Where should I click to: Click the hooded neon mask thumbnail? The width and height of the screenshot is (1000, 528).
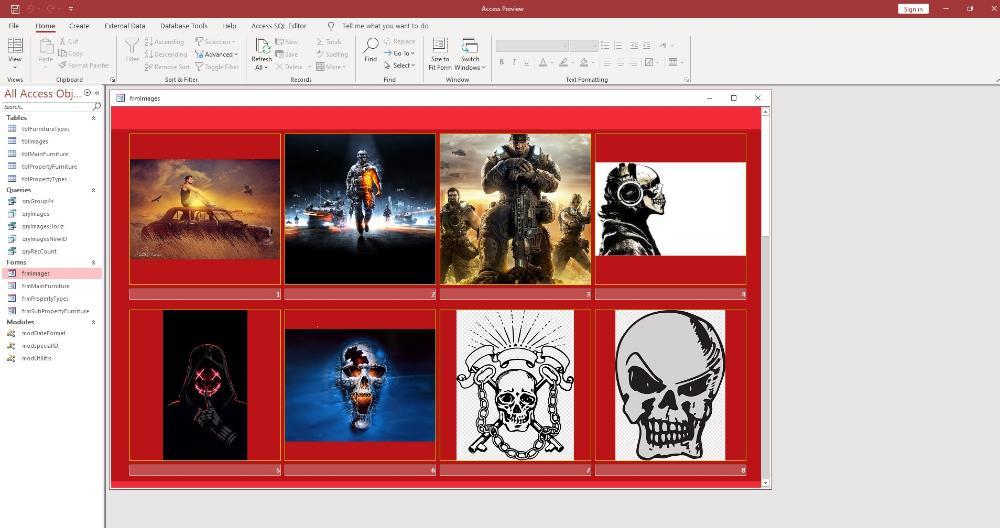tap(205, 385)
